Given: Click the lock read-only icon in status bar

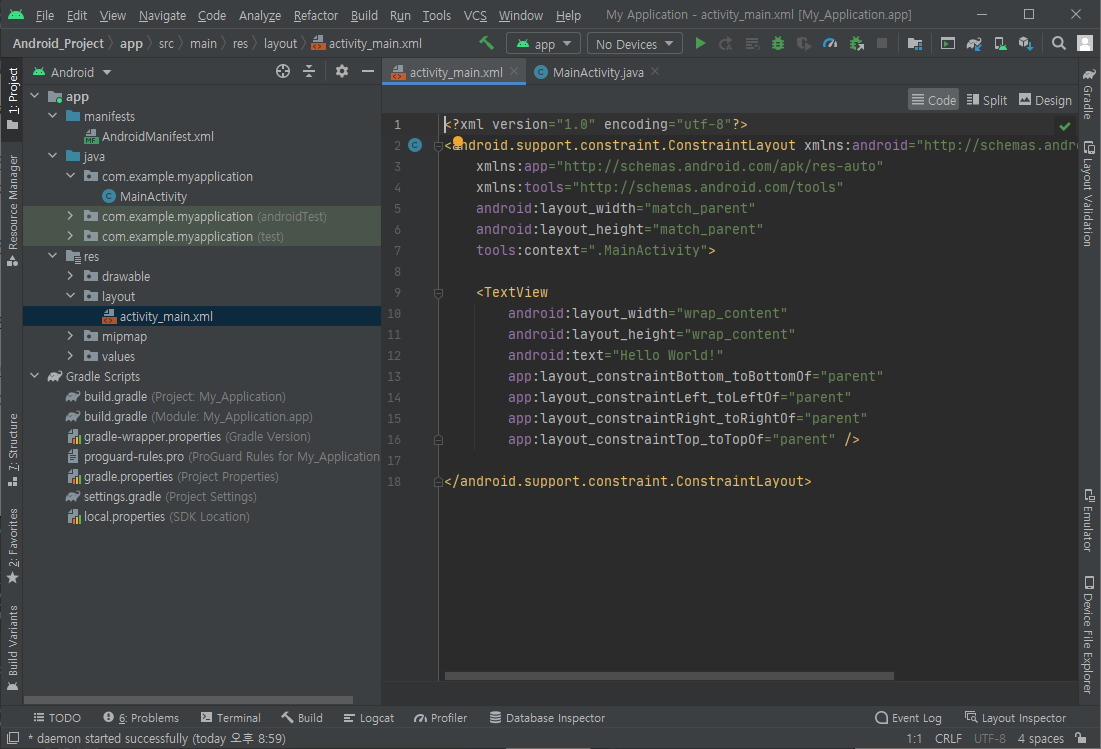Looking at the screenshot, I should click(x=1081, y=738).
